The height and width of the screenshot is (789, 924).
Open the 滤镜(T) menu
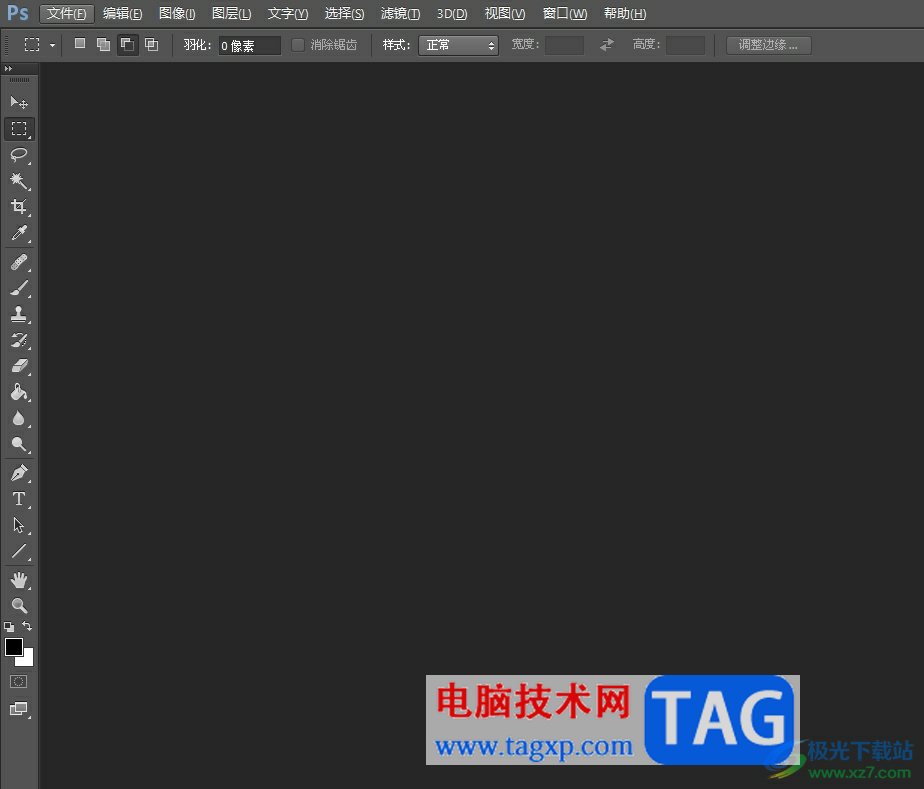pos(400,14)
